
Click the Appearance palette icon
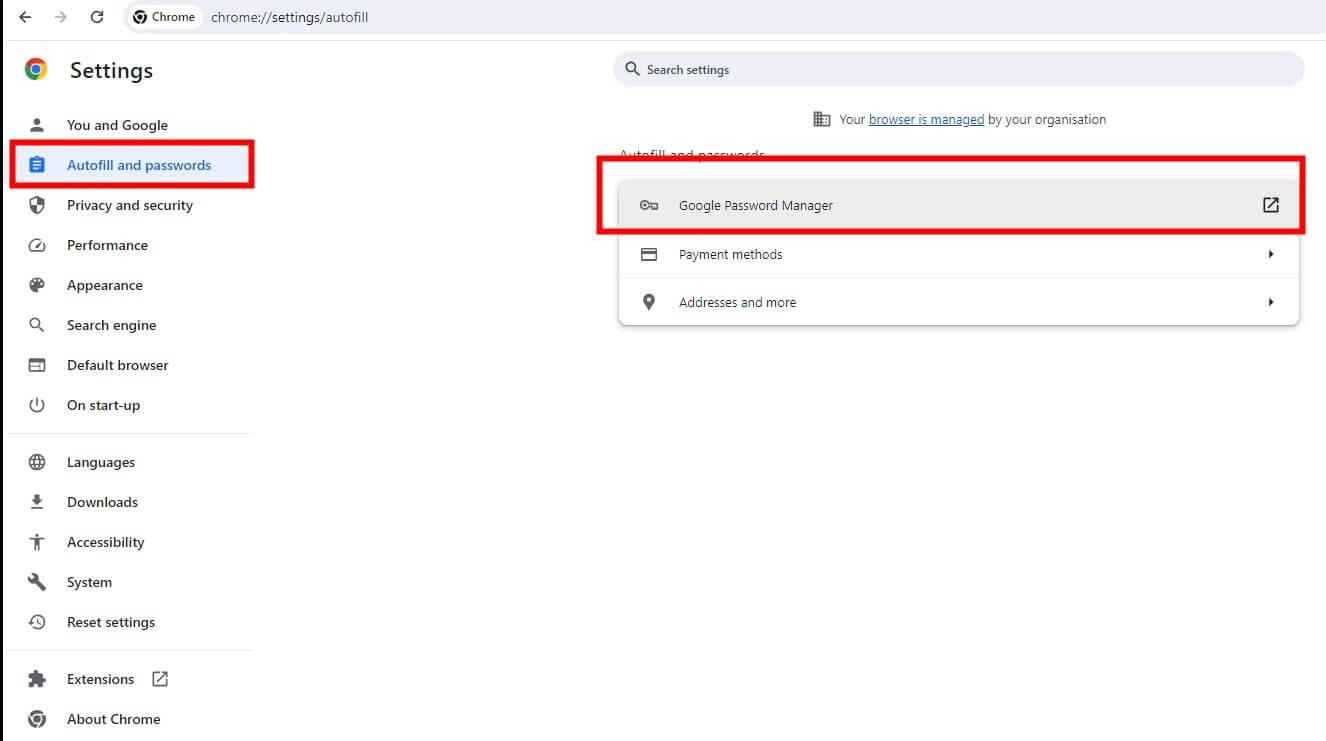[x=37, y=285]
